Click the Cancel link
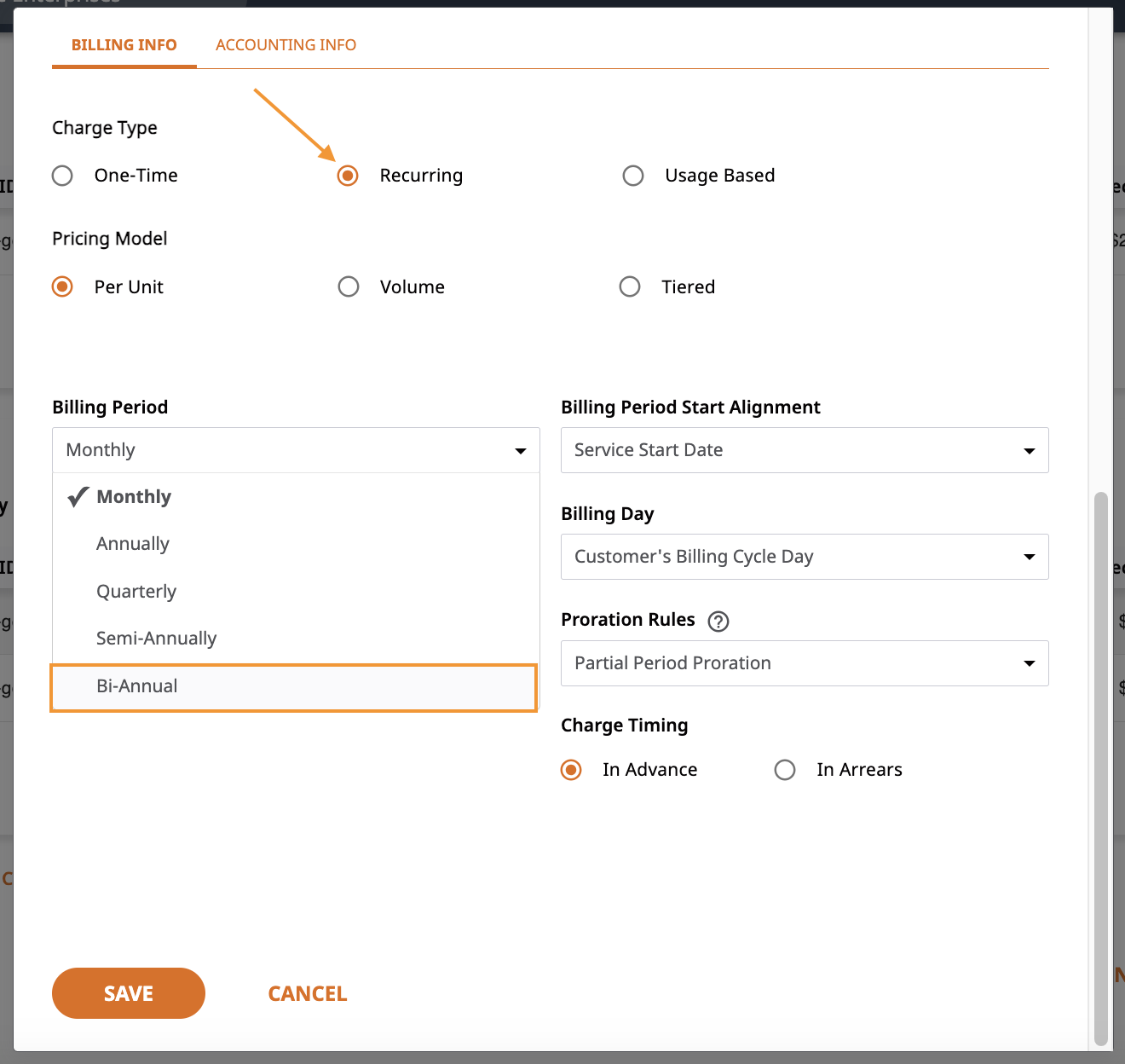1125x1064 pixels. (308, 994)
